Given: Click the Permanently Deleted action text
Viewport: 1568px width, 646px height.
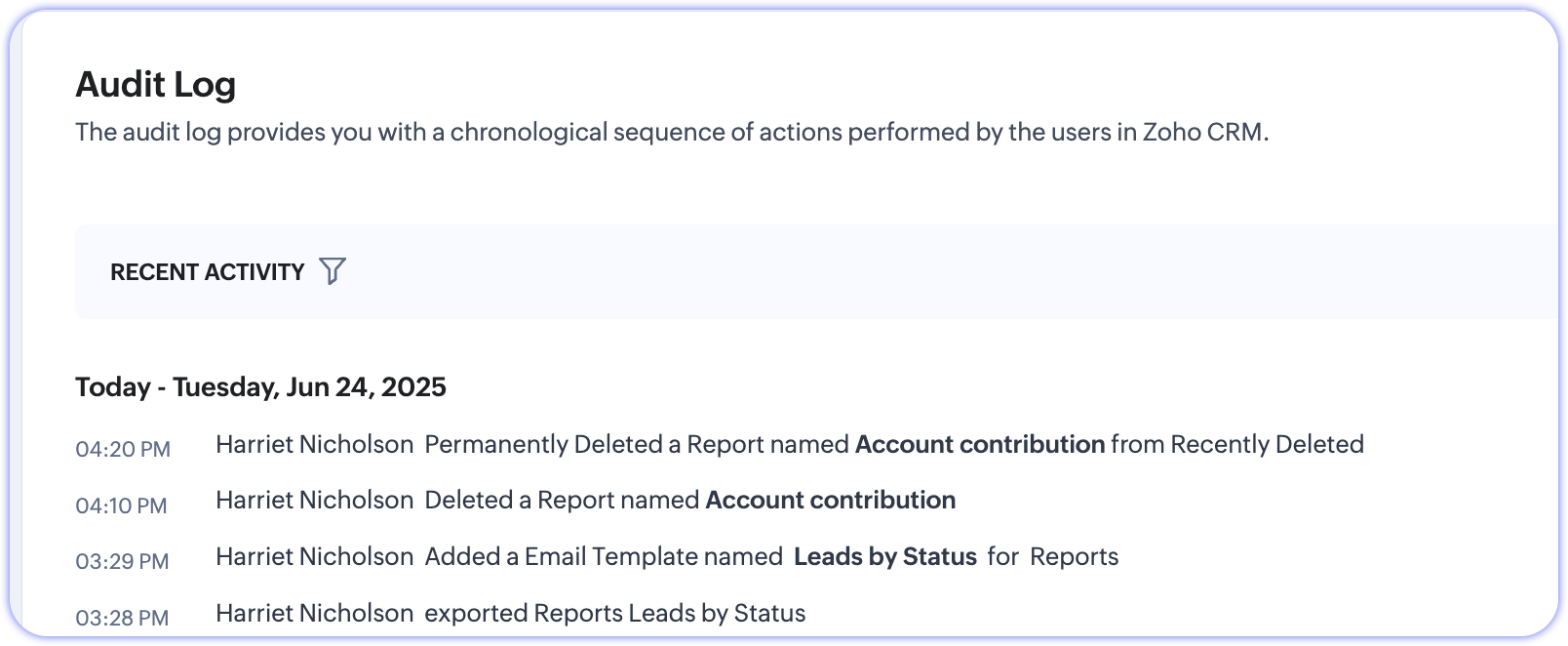Looking at the screenshot, I should click(544, 445).
